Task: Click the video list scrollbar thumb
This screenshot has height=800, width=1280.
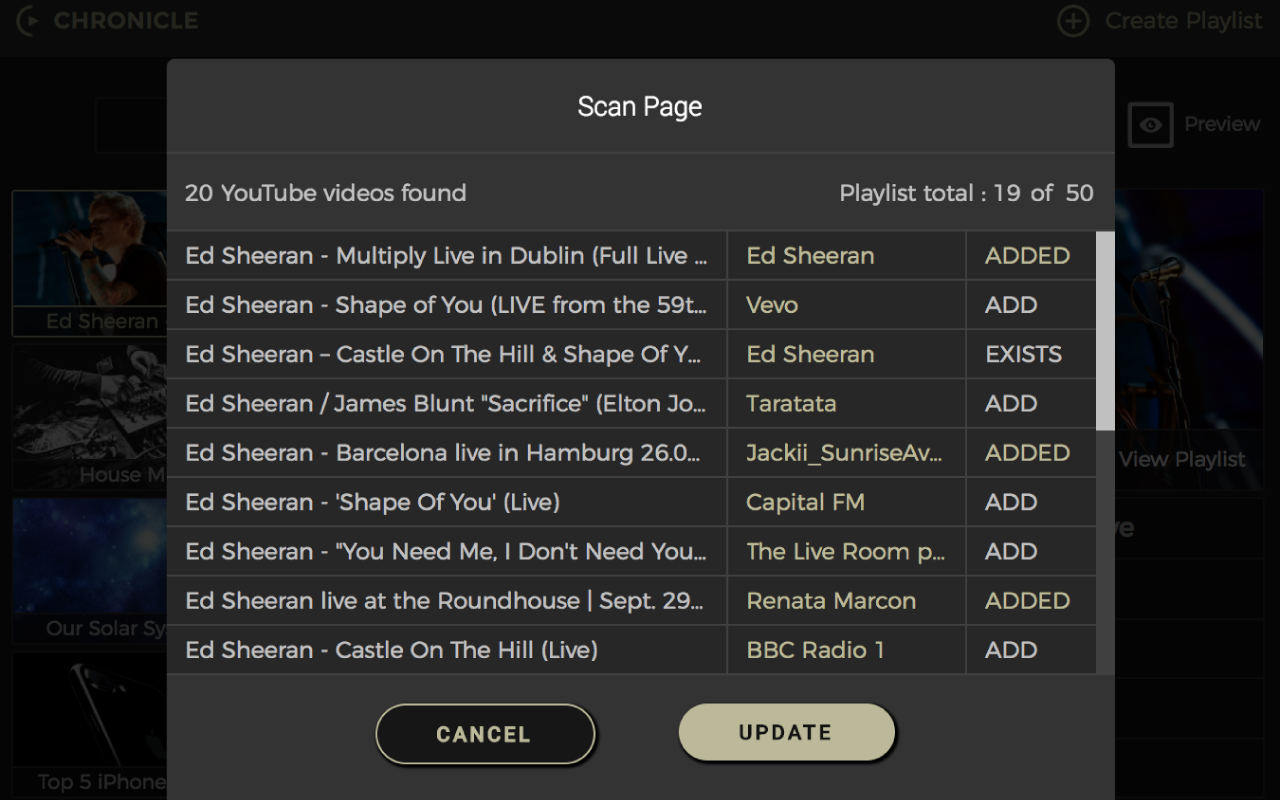Action: (1105, 331)
